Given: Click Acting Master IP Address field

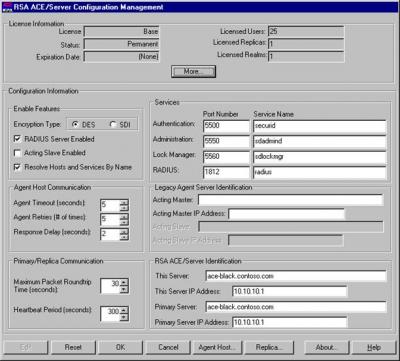Looking at the screenshot, I should (x=286, y=214).
